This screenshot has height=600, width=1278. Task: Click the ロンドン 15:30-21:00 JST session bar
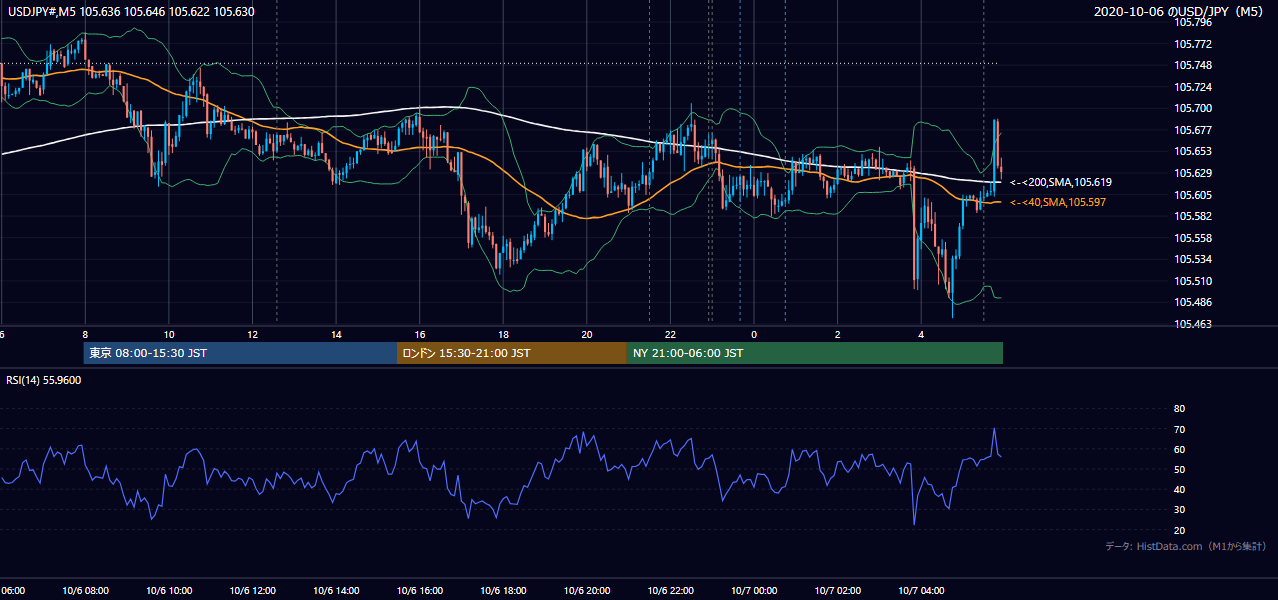(512, 353)
